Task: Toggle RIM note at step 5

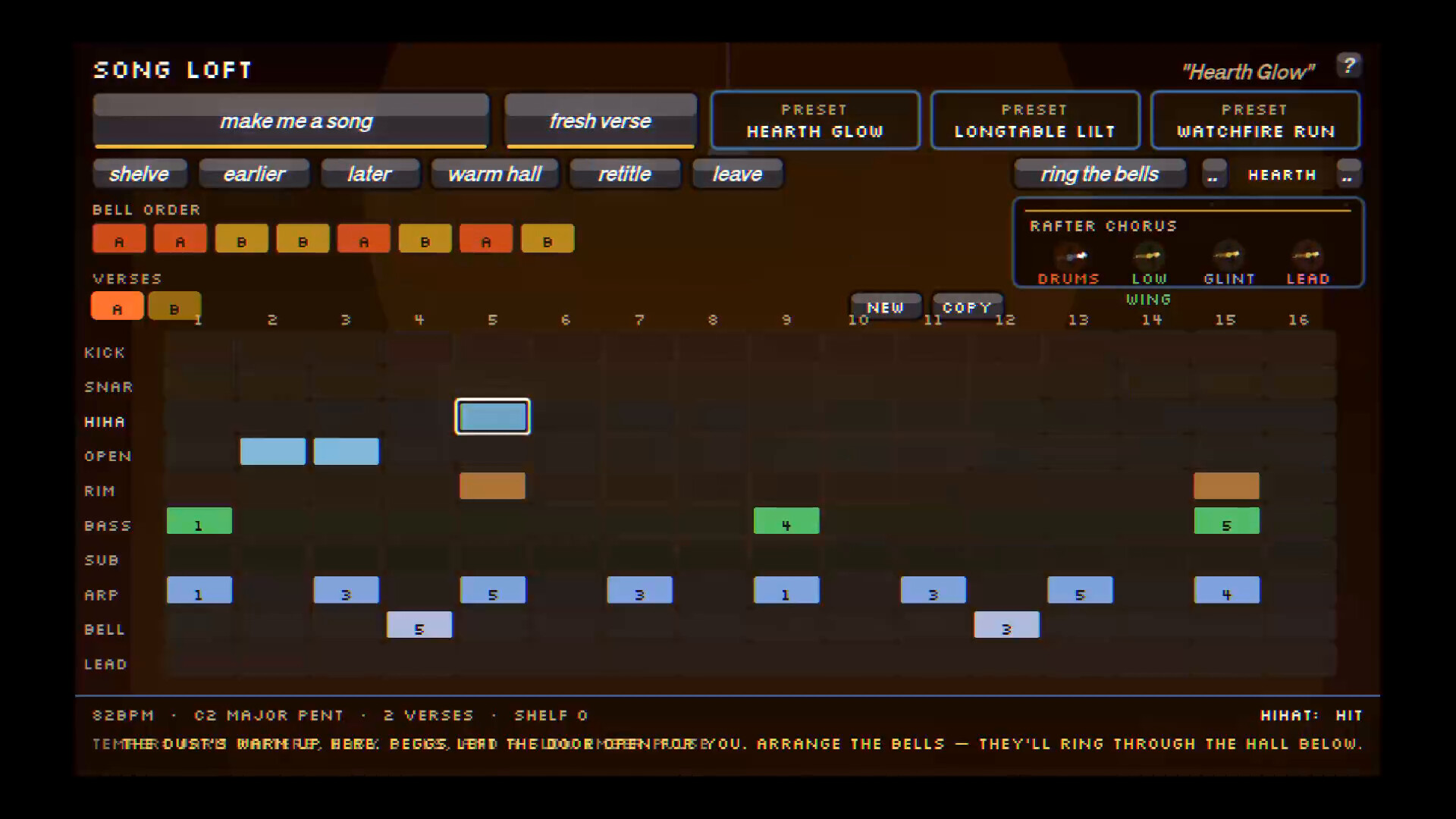Action: 492,486
